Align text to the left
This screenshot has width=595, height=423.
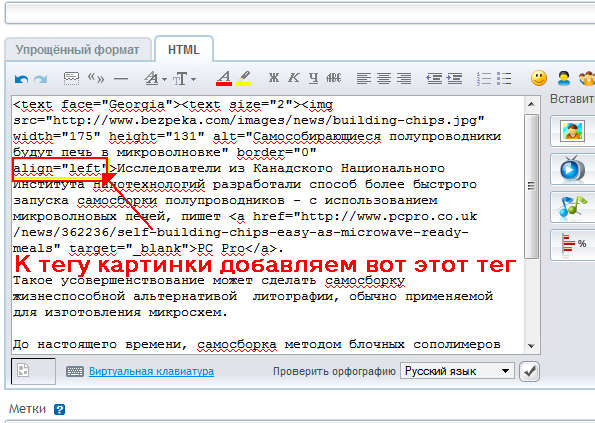(364, 79)
